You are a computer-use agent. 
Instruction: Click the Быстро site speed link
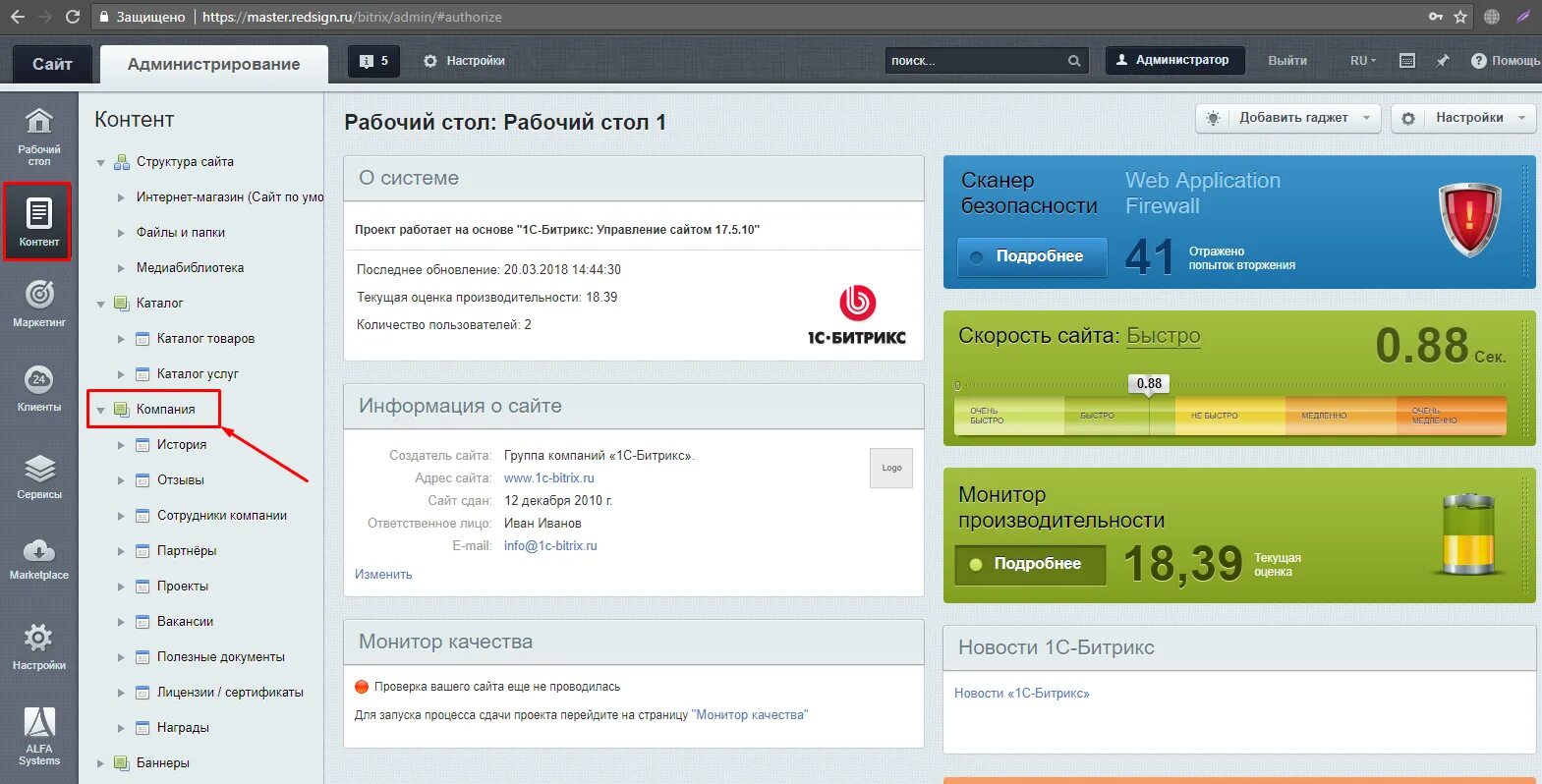[x=1164, y=336]
